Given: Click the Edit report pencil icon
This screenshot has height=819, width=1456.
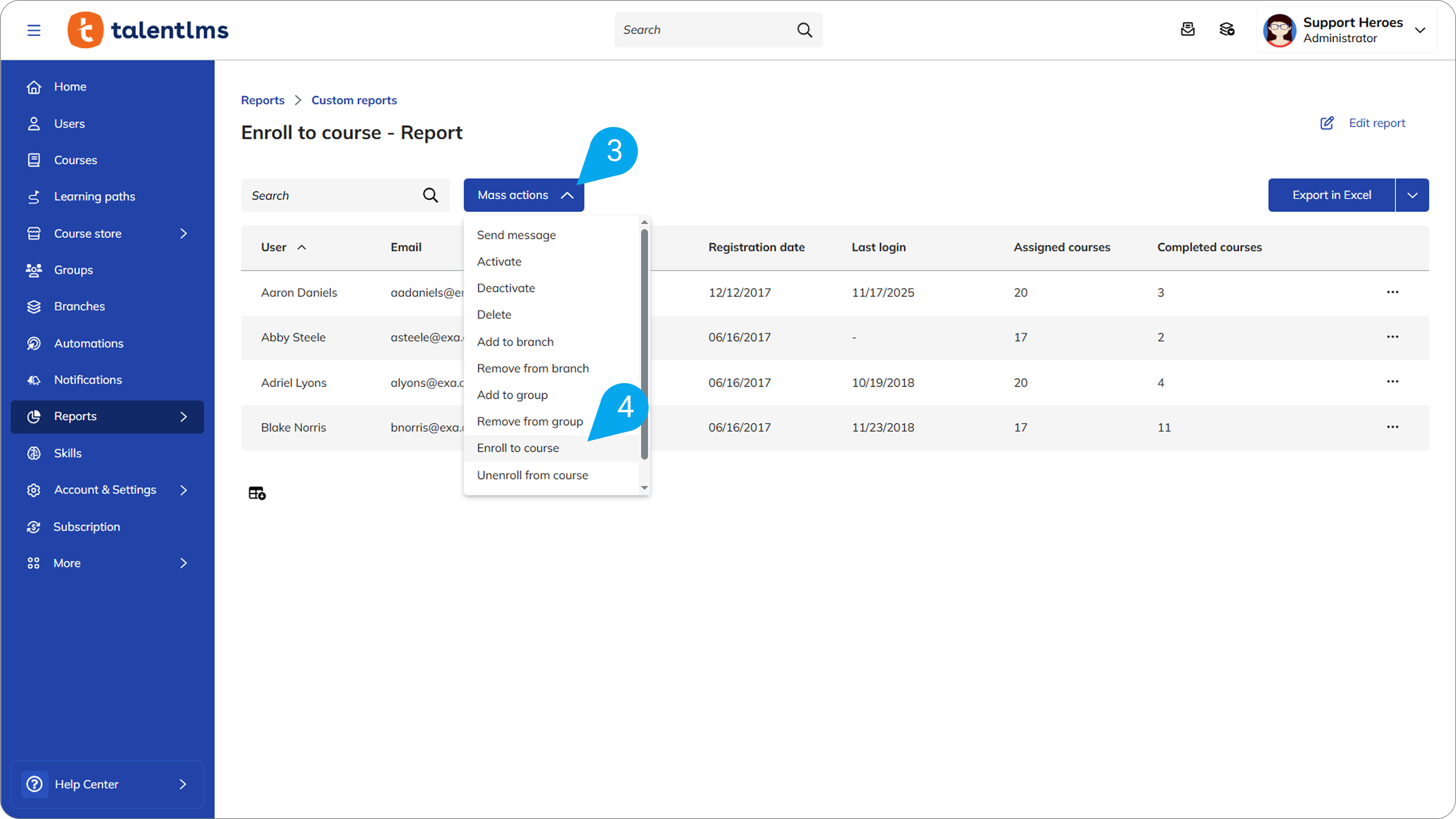Looking at the screenshot, I should coord(1327,123).
